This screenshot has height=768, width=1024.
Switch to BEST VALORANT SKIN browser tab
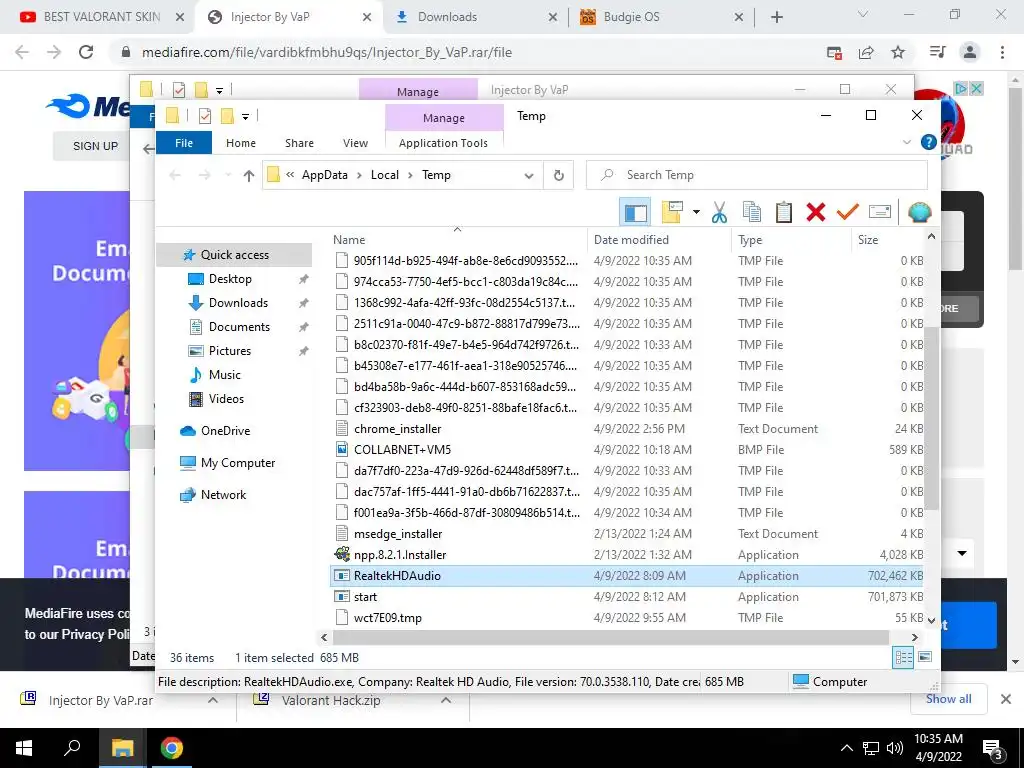(x=102, y=17)
